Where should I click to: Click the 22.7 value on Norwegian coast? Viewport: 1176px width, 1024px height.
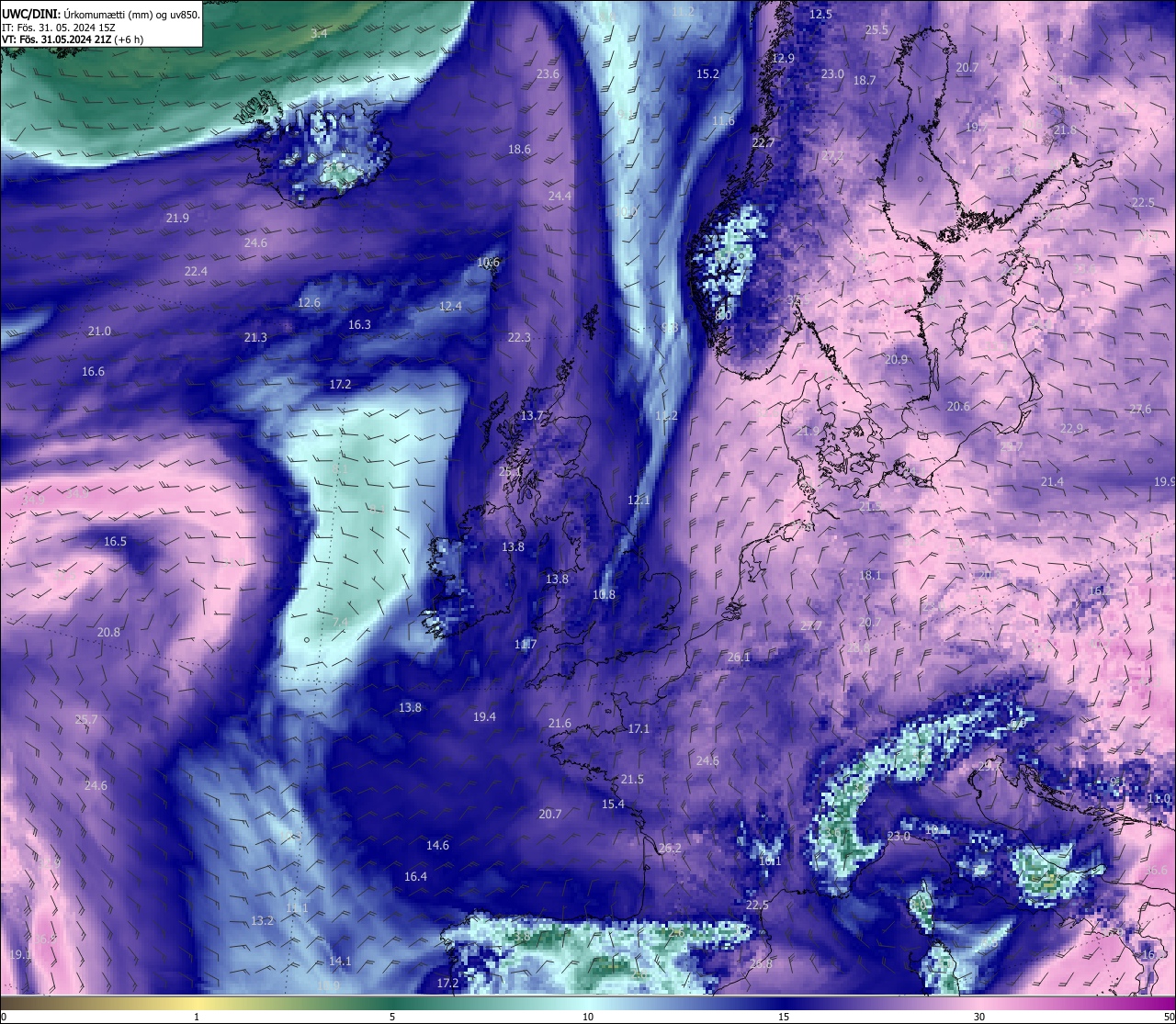[763, 143]
